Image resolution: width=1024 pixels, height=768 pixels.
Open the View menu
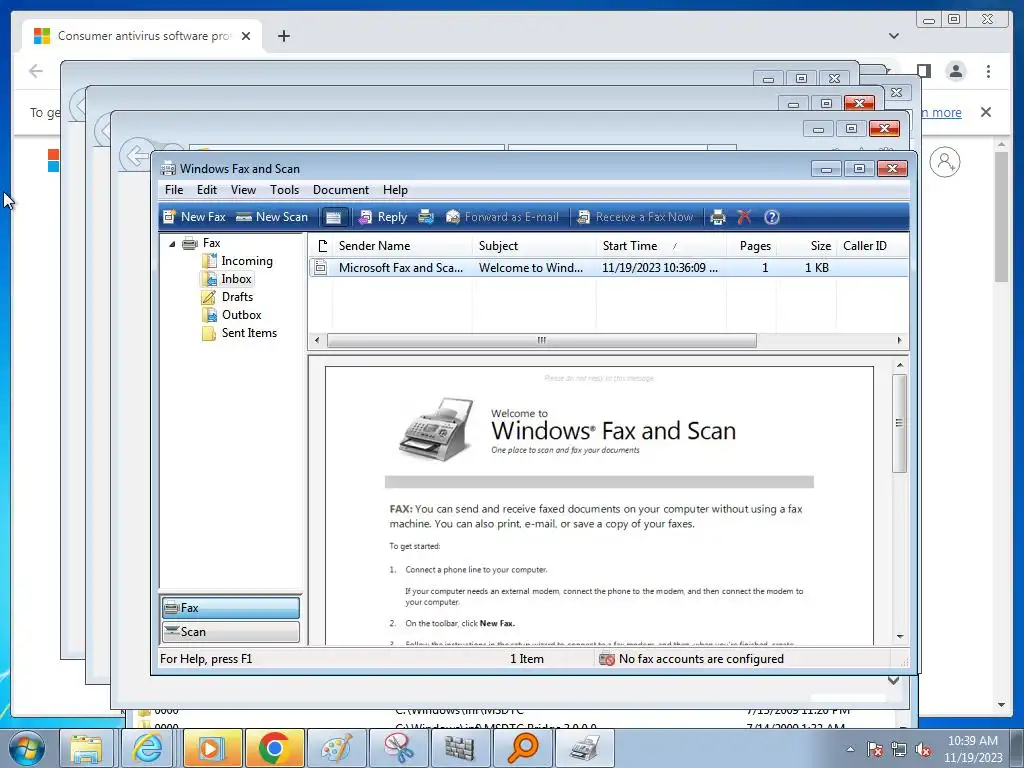pyautogui.click(x=243, y=190)
